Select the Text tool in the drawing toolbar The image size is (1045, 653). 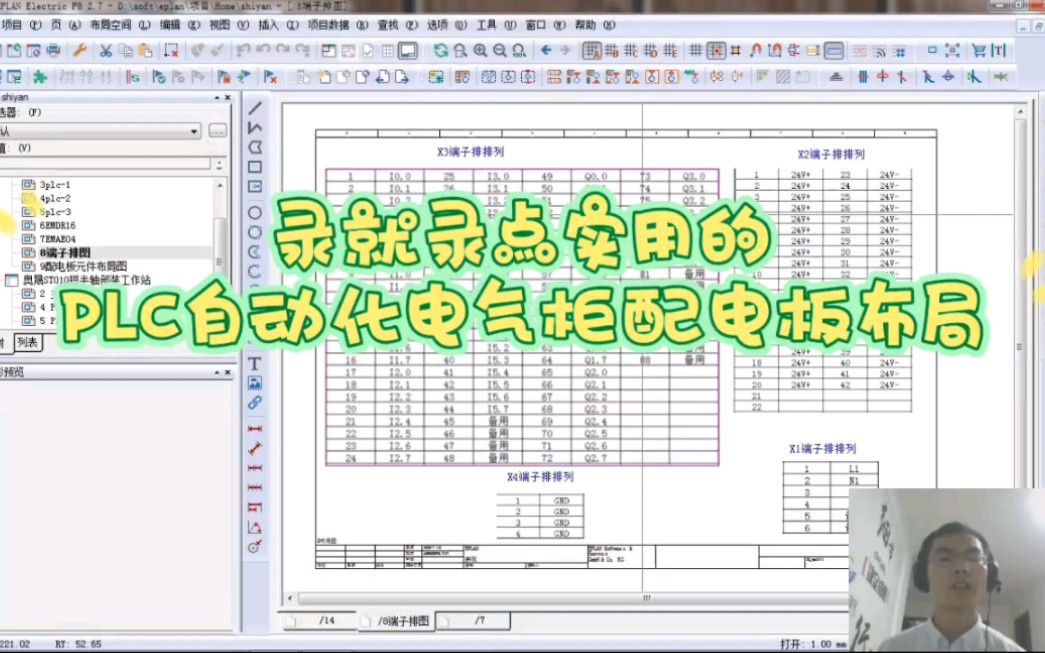pyautogui.click(x=253, y=363)
